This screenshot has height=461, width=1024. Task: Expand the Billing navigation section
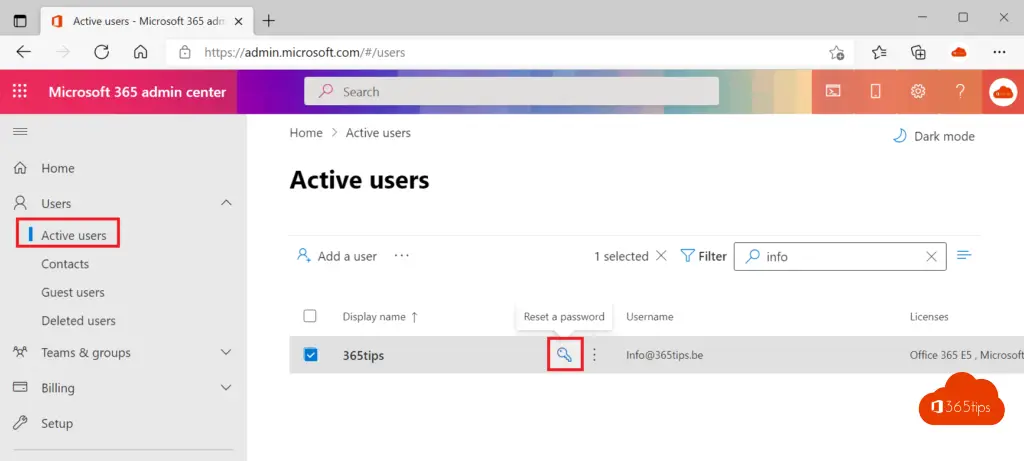click(x=226, y=388)
